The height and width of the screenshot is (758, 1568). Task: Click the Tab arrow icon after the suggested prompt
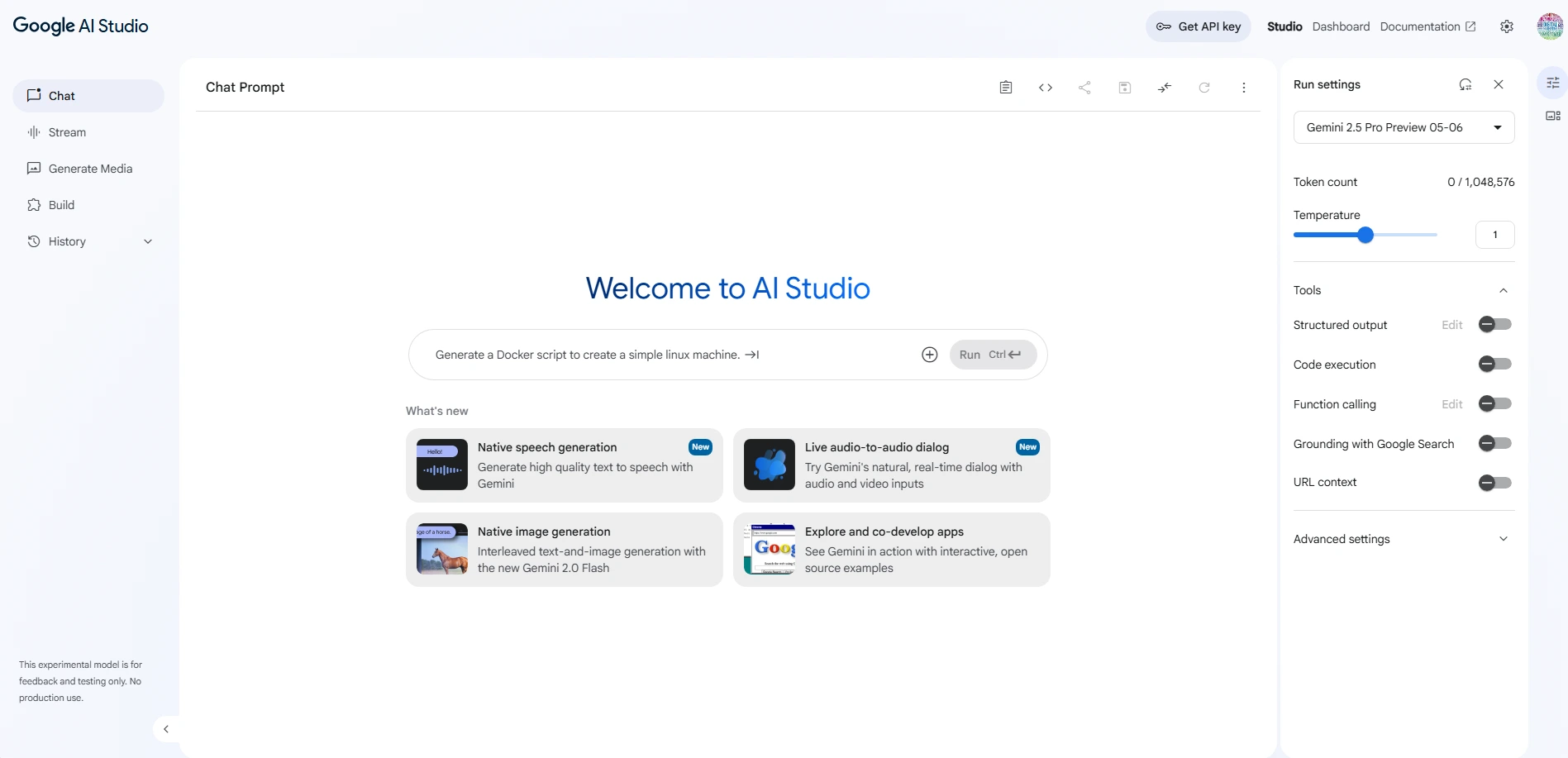(x=752, y=355)
